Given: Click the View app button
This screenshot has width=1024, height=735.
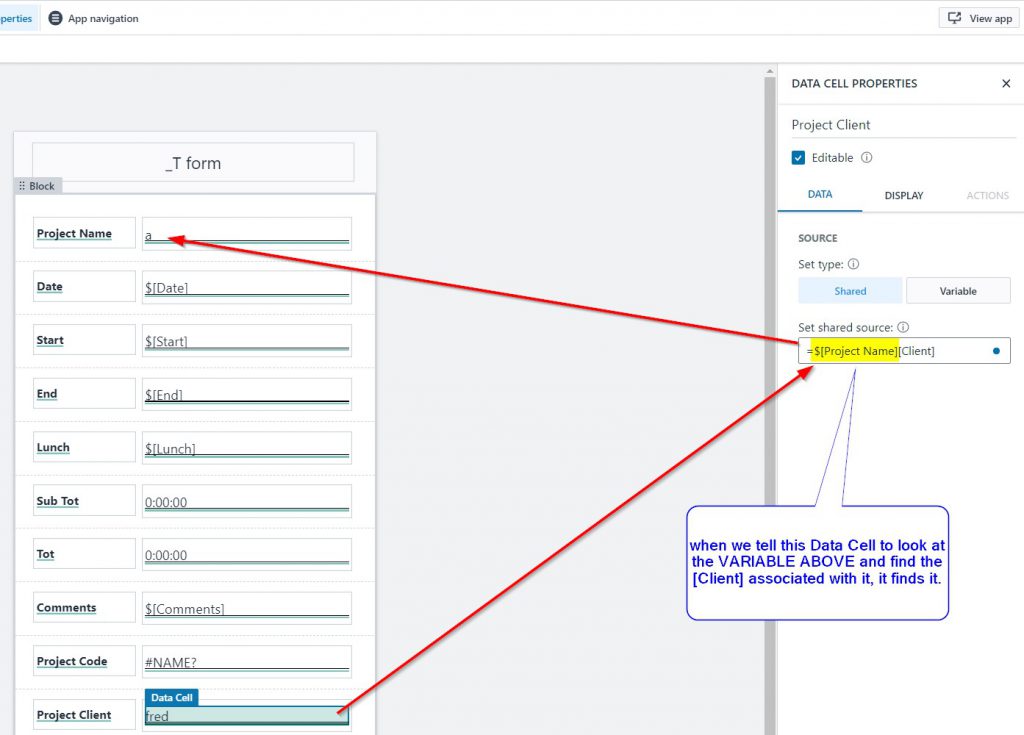Looking at the screenshot, I should pyautogui.click(x=979, y=18).
